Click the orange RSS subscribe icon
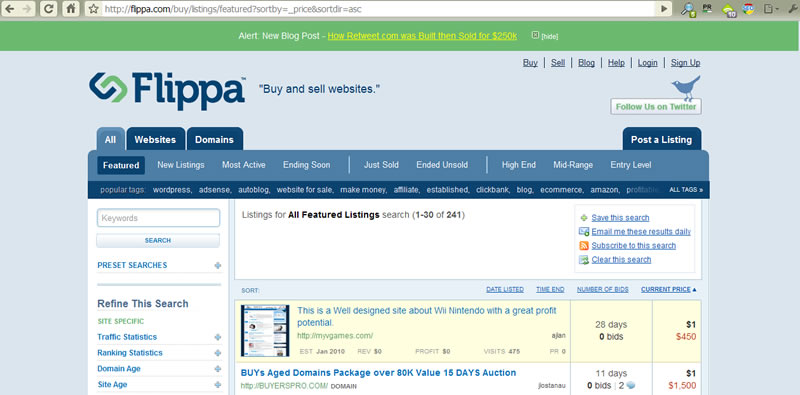This screenshot has width=800, height=395. tap(584, 245)
